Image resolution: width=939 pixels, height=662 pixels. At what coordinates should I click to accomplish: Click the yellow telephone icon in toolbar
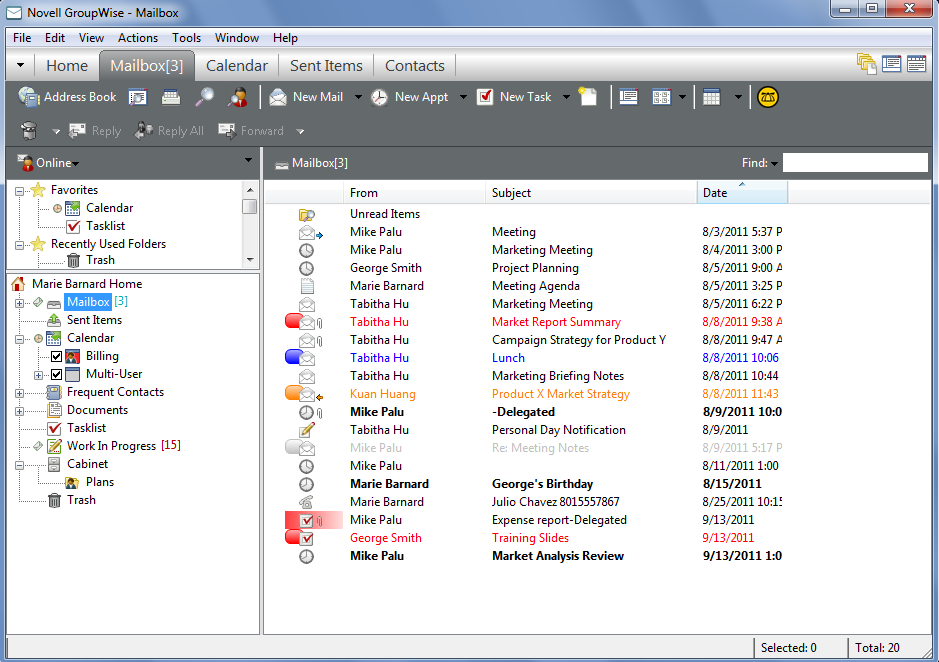(768, 97)
